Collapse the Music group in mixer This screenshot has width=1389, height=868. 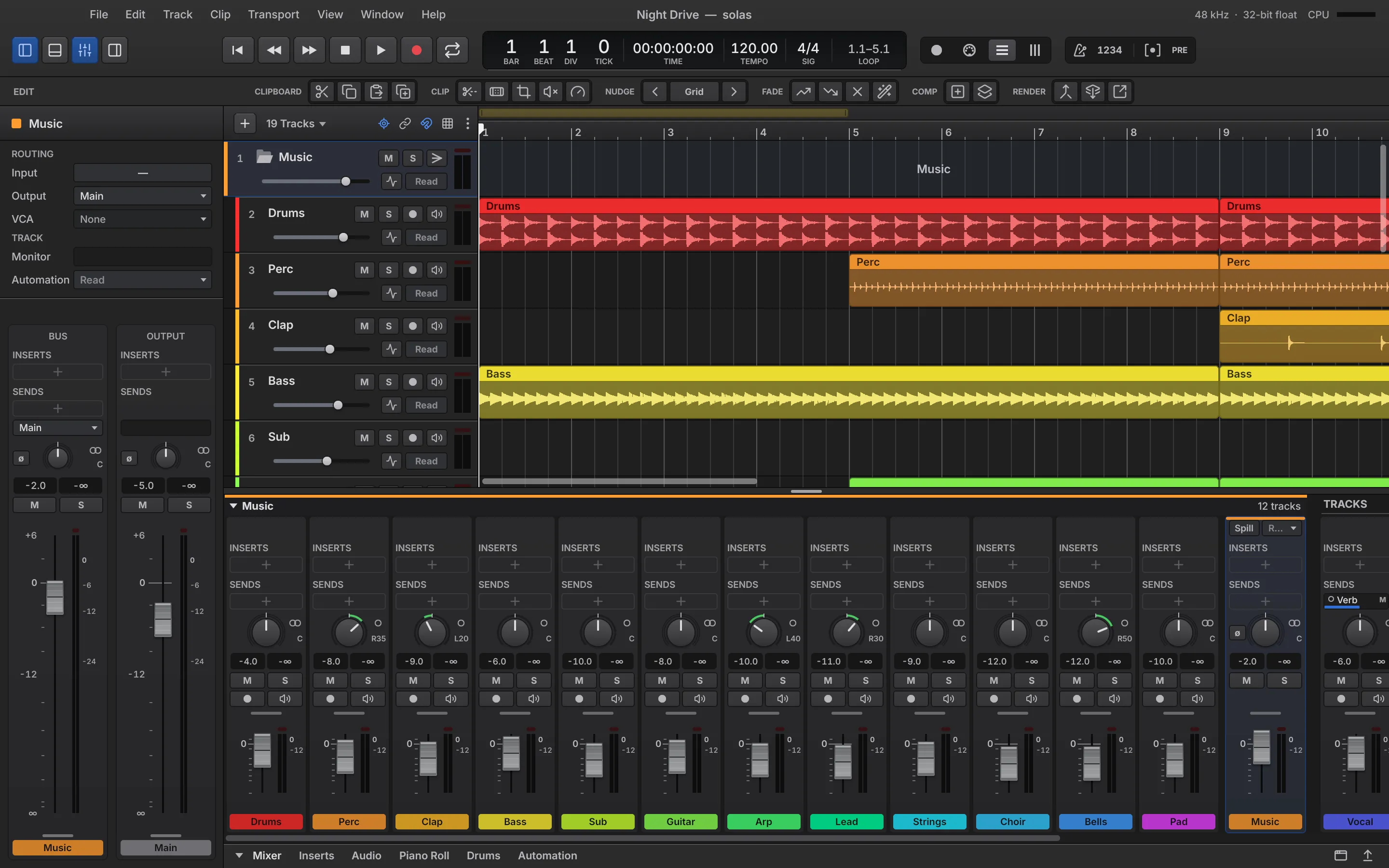(x=233, y=506)
